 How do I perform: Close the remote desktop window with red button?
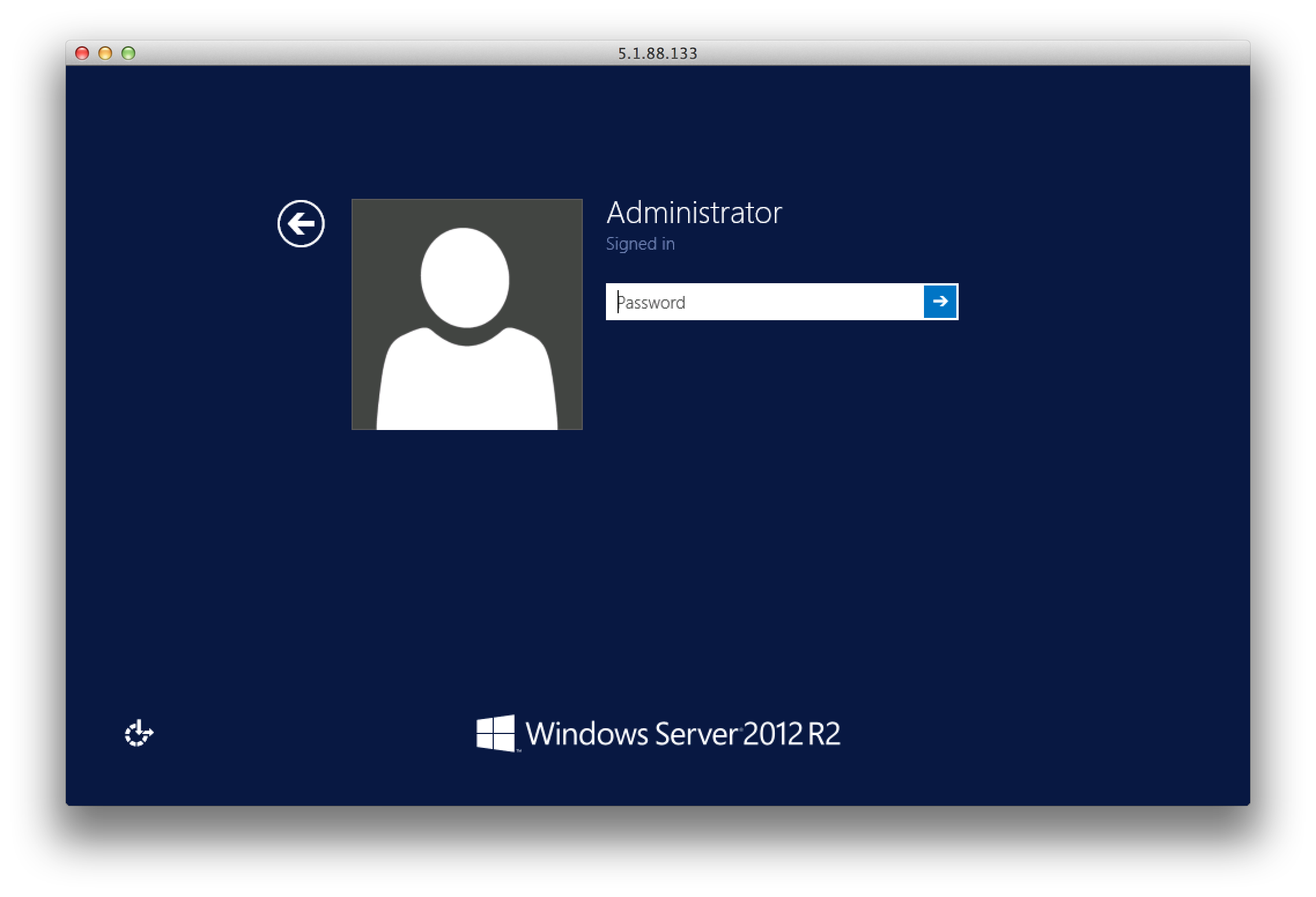[82, 54]
